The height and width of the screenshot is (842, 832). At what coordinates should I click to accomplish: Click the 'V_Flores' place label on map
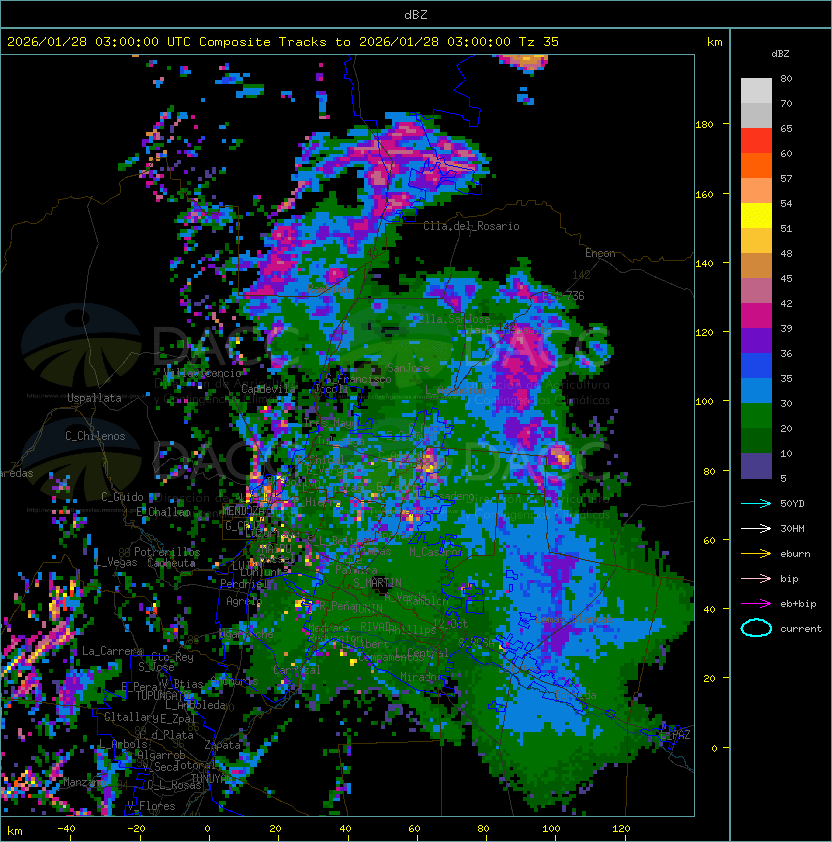(151, 806)
